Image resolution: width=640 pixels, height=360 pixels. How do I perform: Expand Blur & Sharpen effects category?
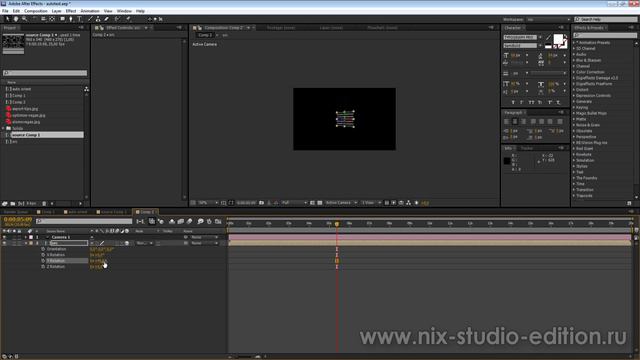(x=574, y=60)
